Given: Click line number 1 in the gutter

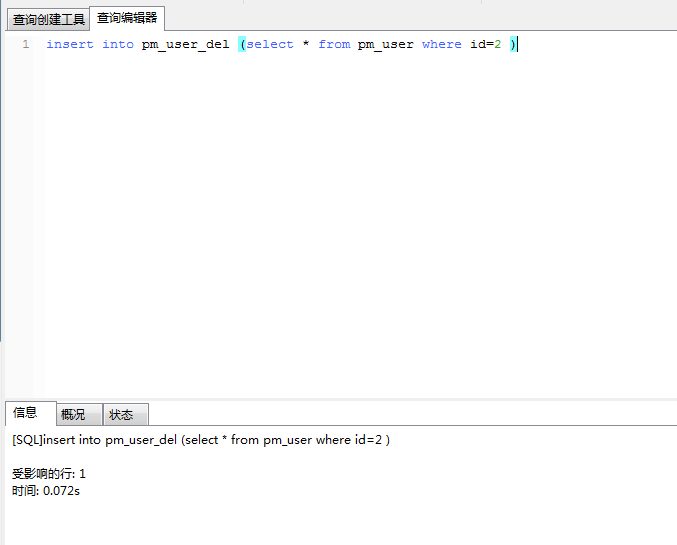Looking at the screenshot, I should [25, 44].
